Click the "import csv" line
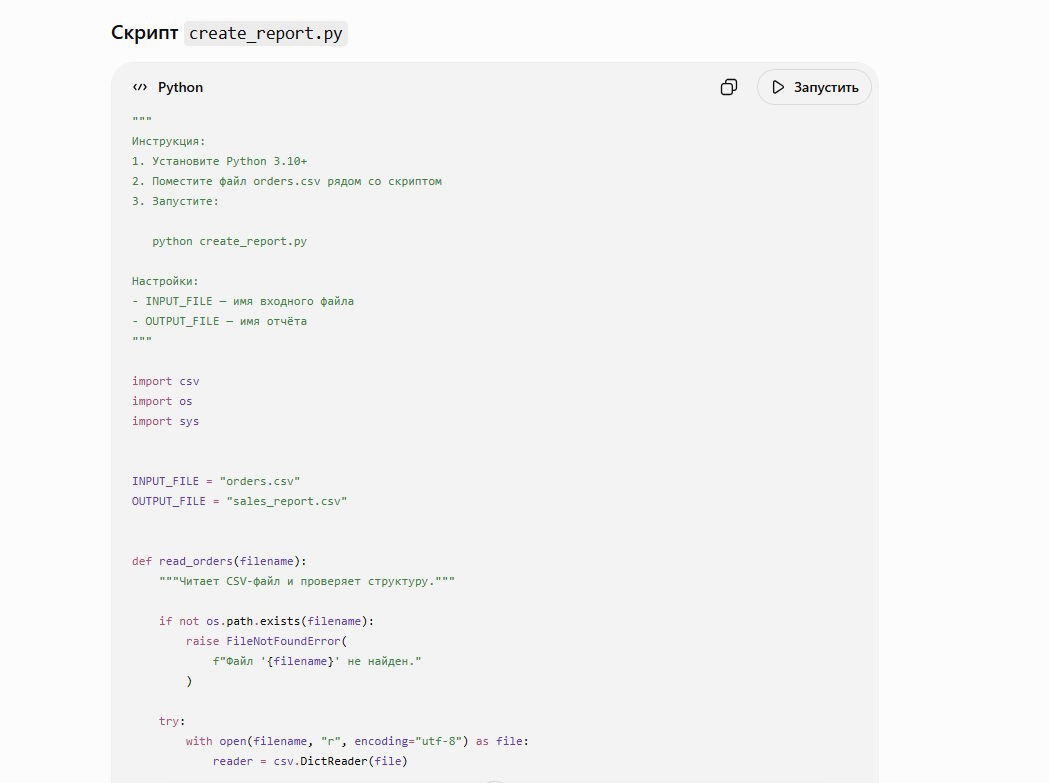1049x783 pixels. click(165, 381)
